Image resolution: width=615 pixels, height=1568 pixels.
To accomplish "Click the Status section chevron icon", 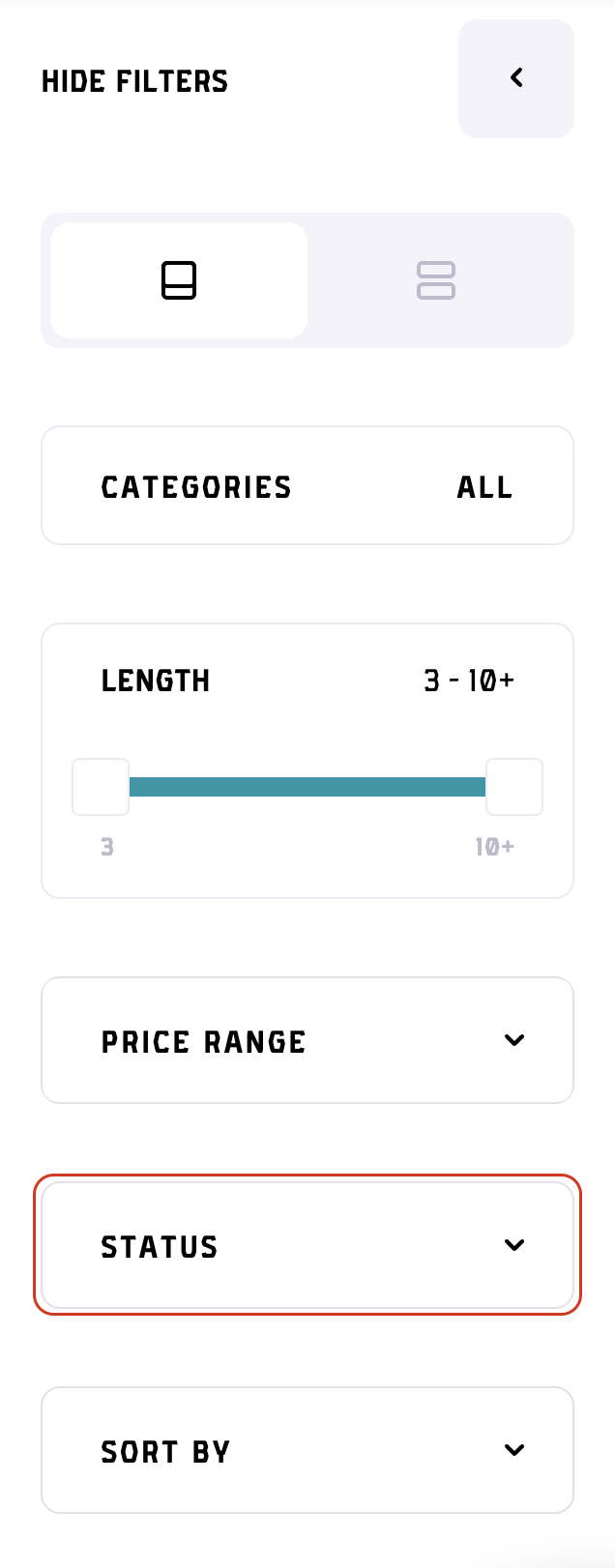I will point(514,1245).
